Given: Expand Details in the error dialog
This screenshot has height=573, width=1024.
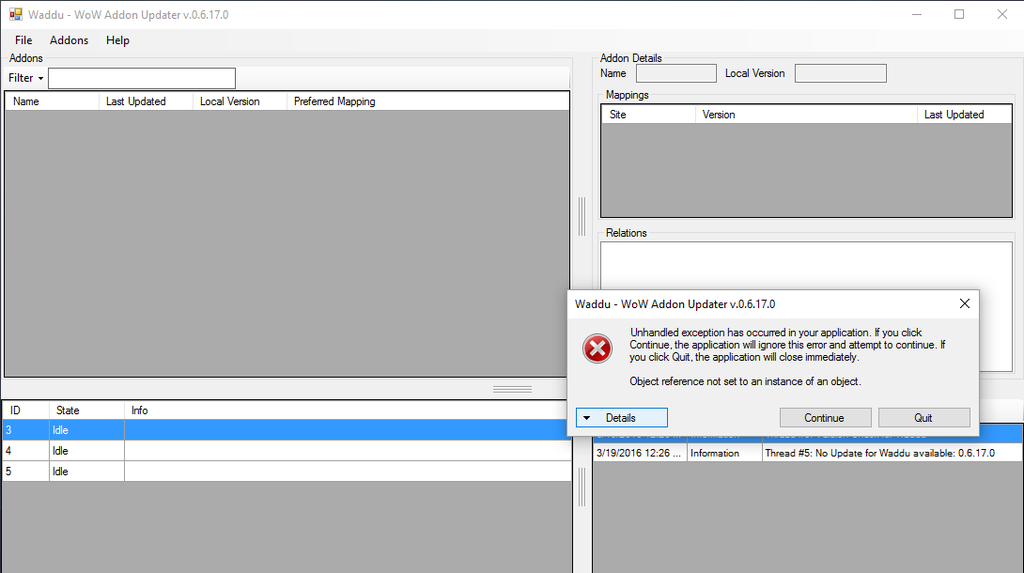Looking at the screenshot, I should coord(622,417).
